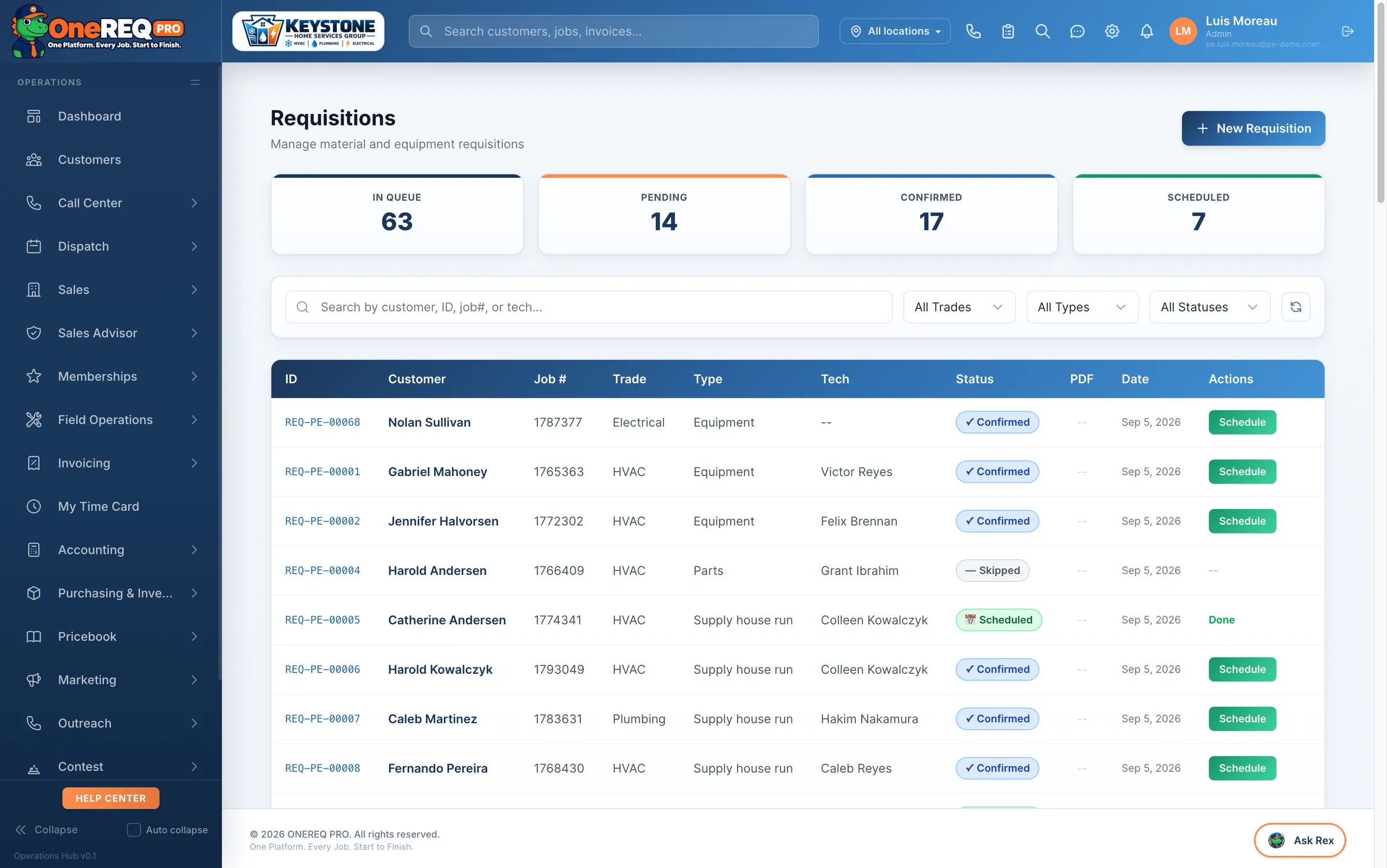Open notifications bell icon
The image size is (1387, 868).
pyautogui.click(x=1147, y=31)
